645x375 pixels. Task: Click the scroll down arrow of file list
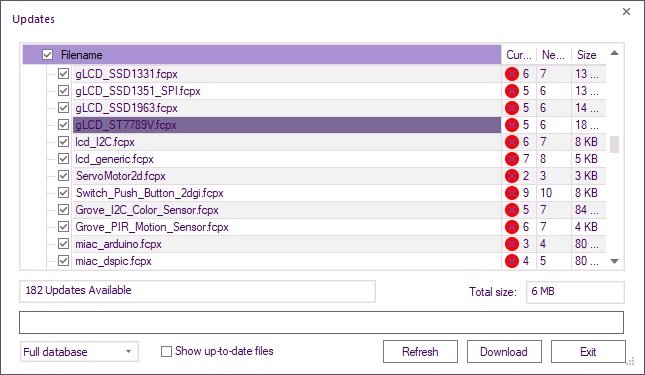click(614, 261)
